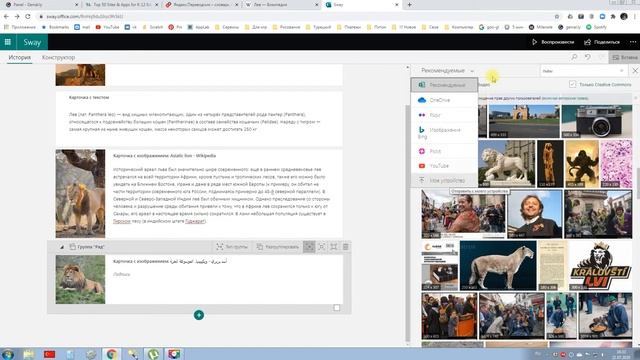Click the Подпись caption field
This screenshot has height=360, width=640.
coord(122,274)
